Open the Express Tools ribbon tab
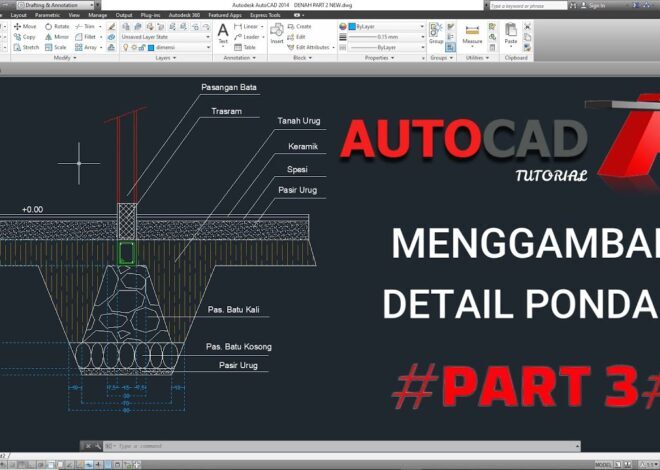This screenshot has width=660, height=470. pos(265,15)
